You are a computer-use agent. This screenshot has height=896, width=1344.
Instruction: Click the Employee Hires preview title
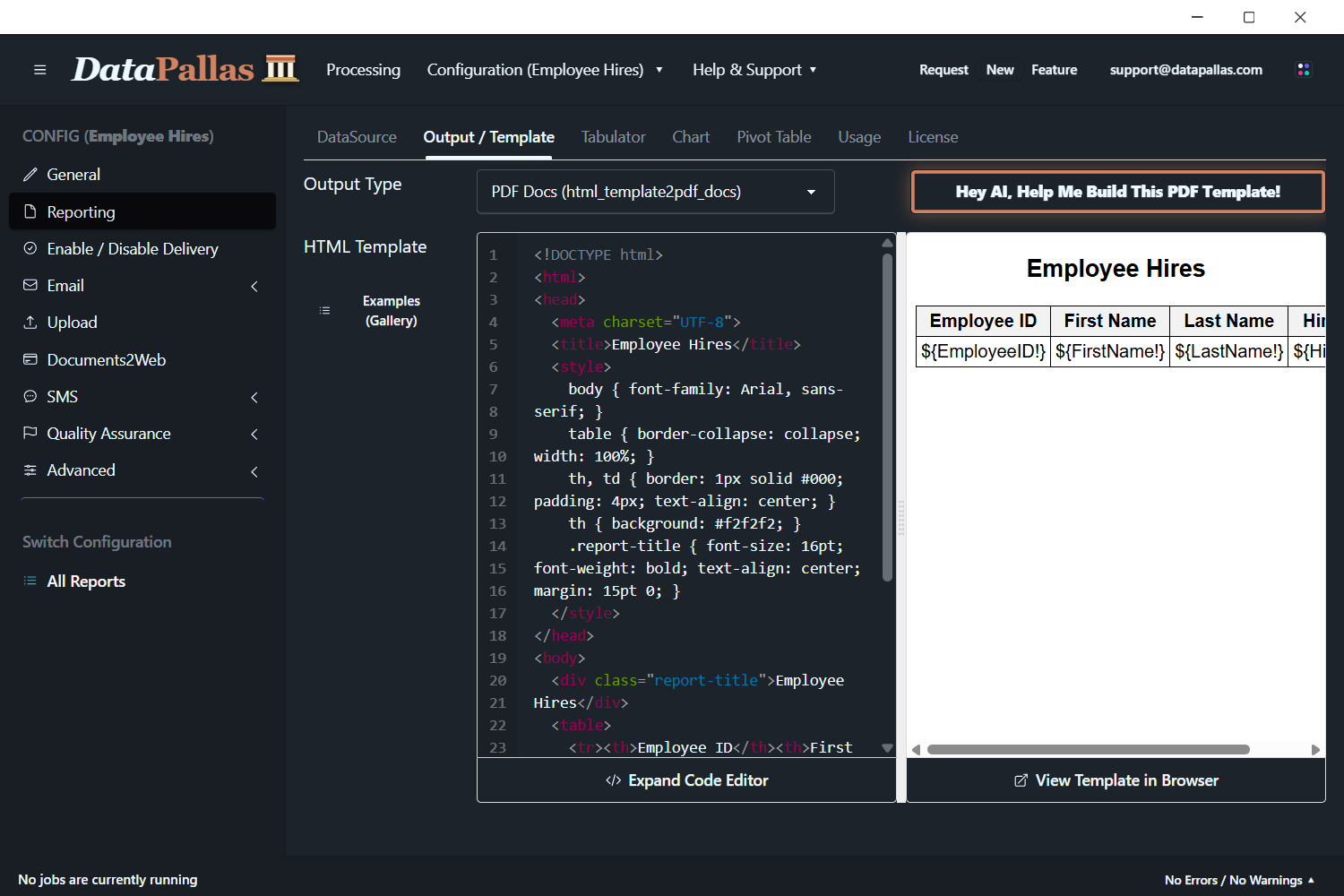pyautogui.click(x=1116, y=268)
